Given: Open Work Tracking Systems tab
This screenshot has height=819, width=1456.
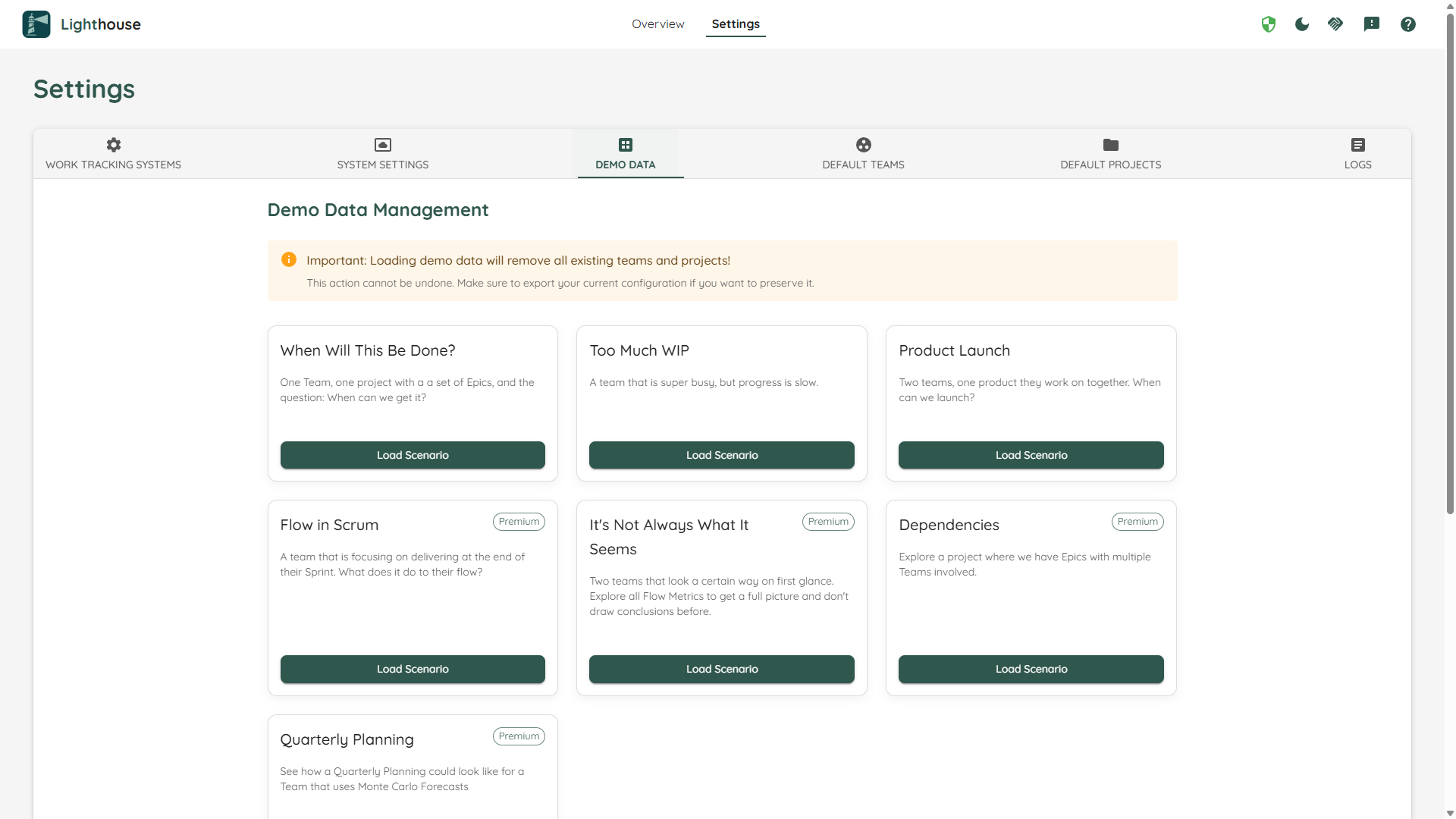Looking at the screenshot, I should [113, 154].
